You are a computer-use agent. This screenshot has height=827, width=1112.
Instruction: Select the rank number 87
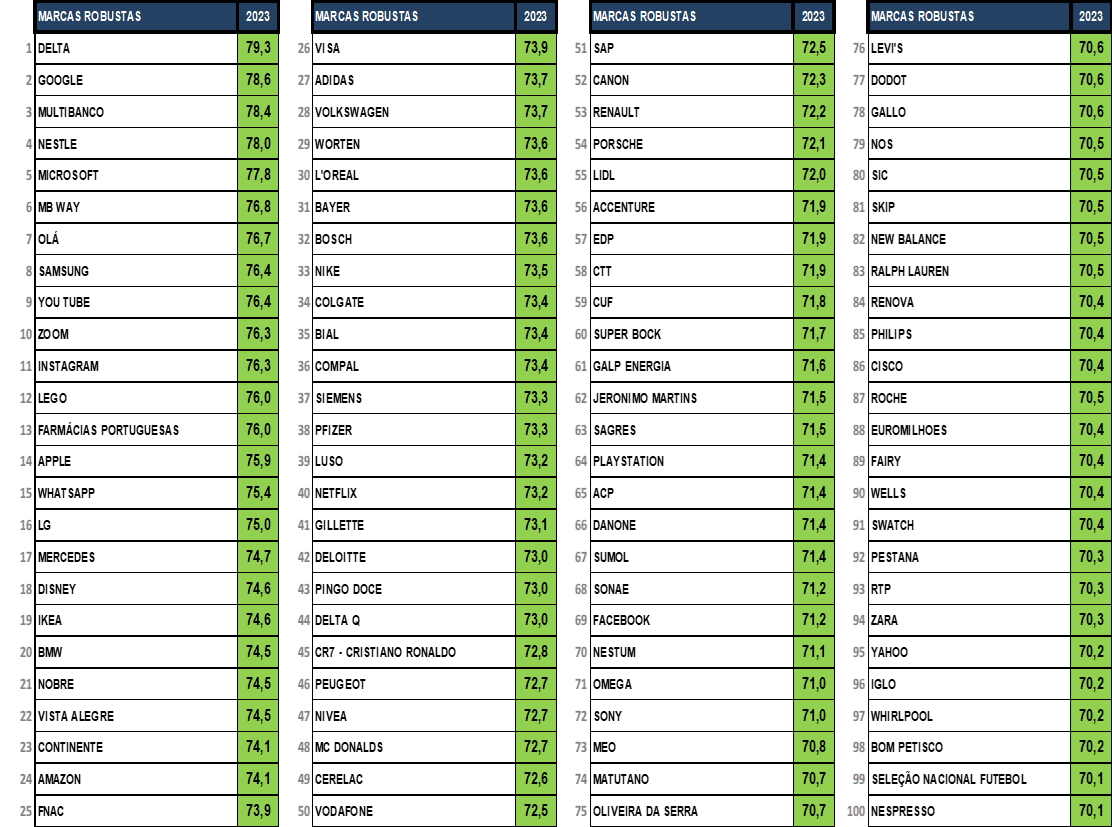[x=858, y=398]
